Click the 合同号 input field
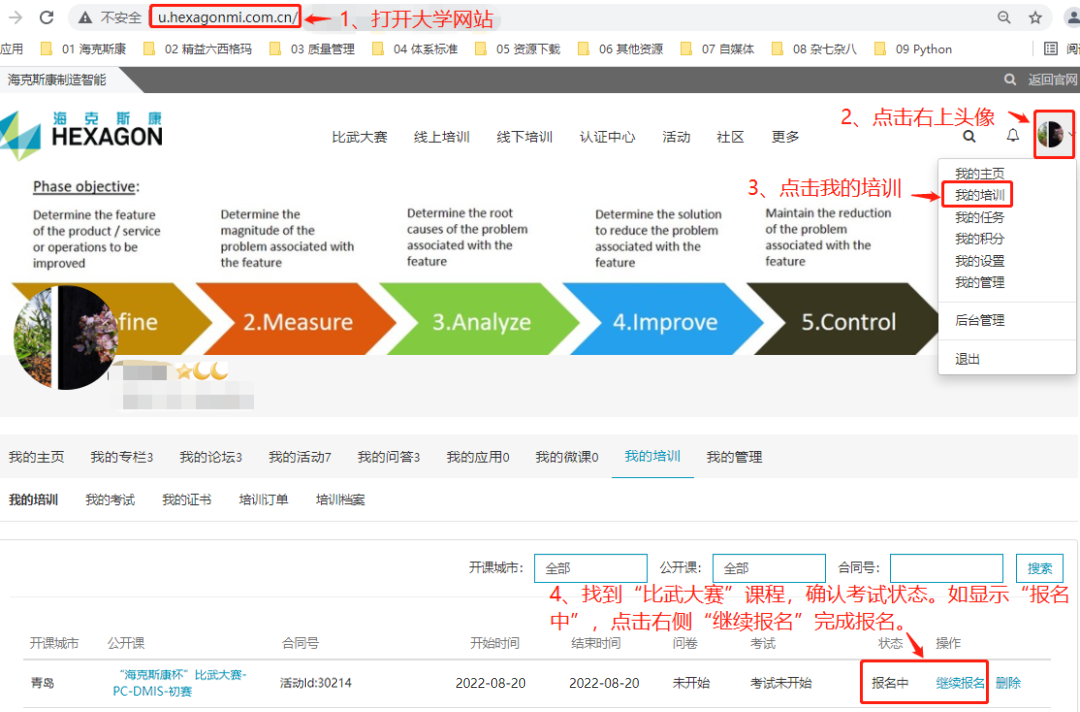The height and width of the screenshot is (712, 1080). pyautogui.click(x=946, y=568)
